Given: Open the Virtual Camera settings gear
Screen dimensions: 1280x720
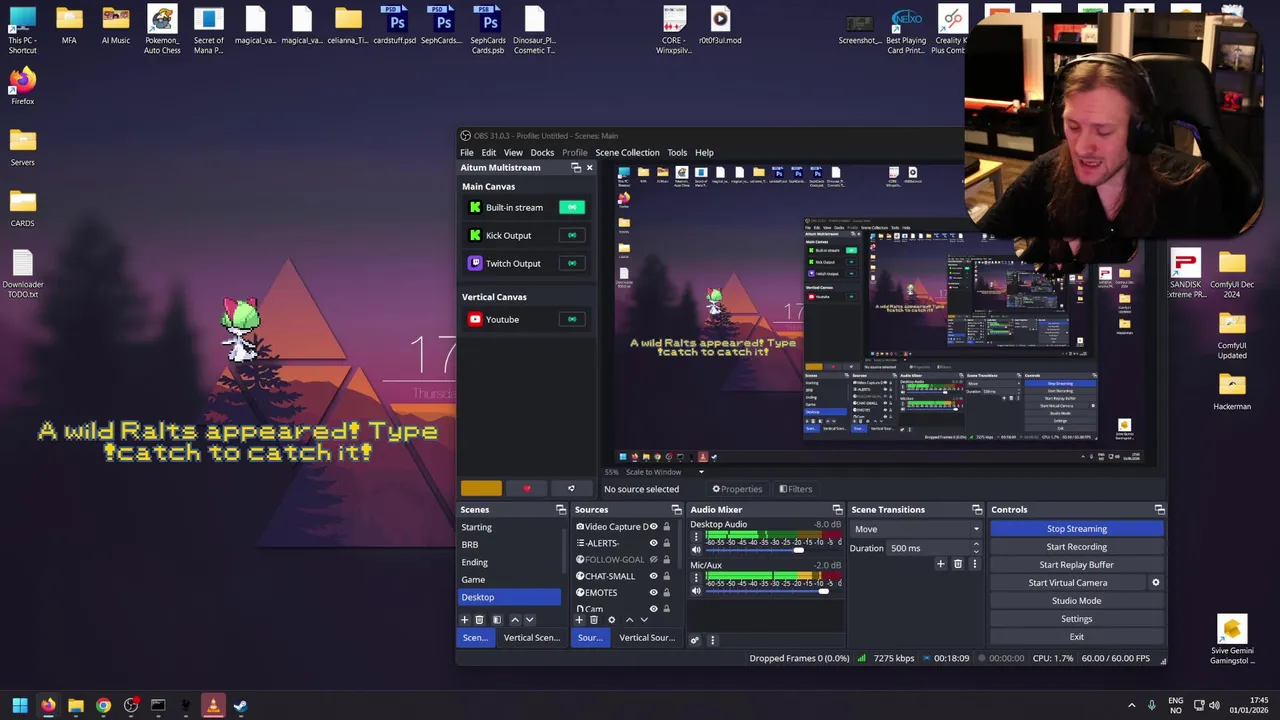Looking at the screenshot, I should pyautogui.click(x=1155, y=583).
